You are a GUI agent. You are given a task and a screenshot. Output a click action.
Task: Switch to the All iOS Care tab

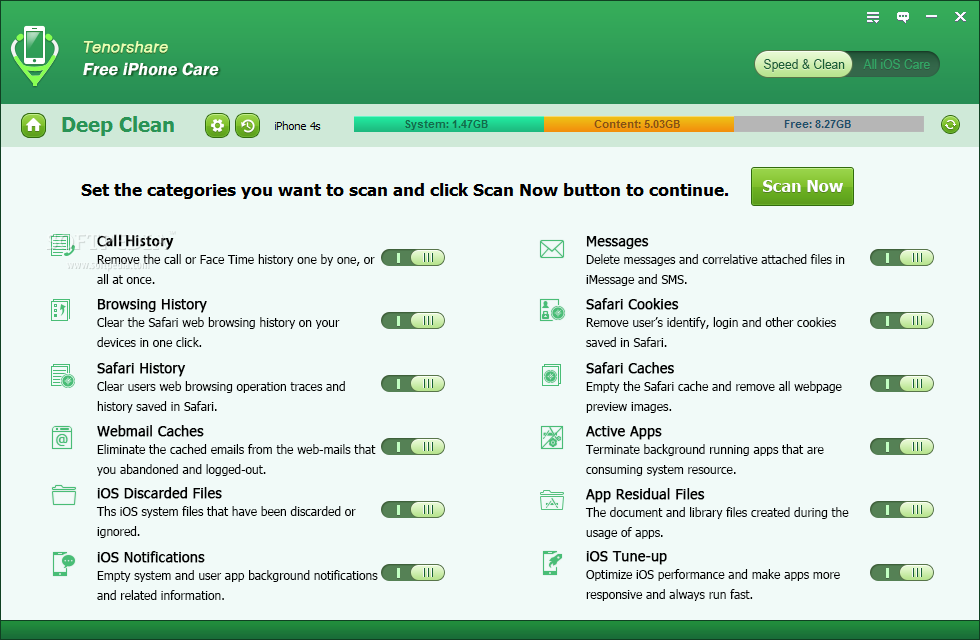(896, 64)
